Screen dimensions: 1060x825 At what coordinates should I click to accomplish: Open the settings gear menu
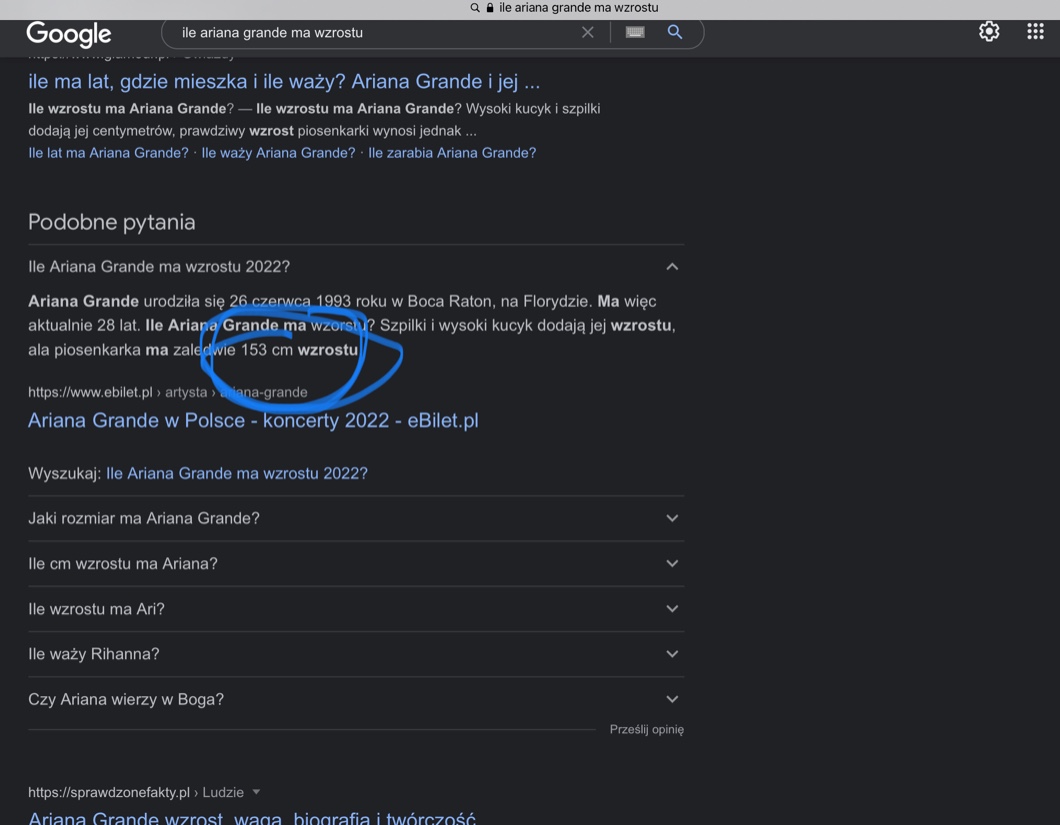click(x=989, y=32)
